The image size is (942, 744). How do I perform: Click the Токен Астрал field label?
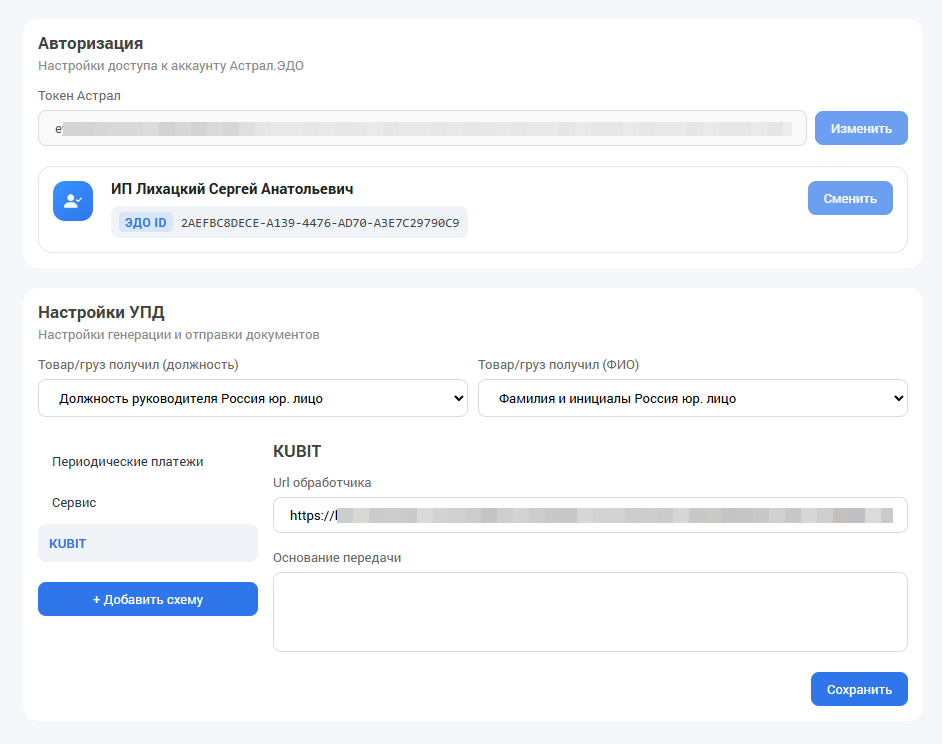click(79, 96)
